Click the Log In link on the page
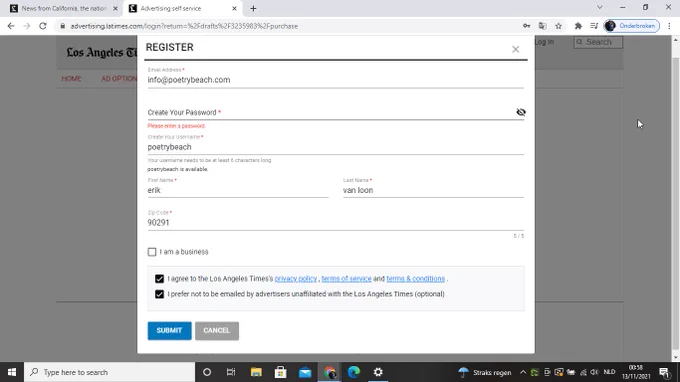The width and height of the screenshot is (680, 382). click(x=544, y=42)
